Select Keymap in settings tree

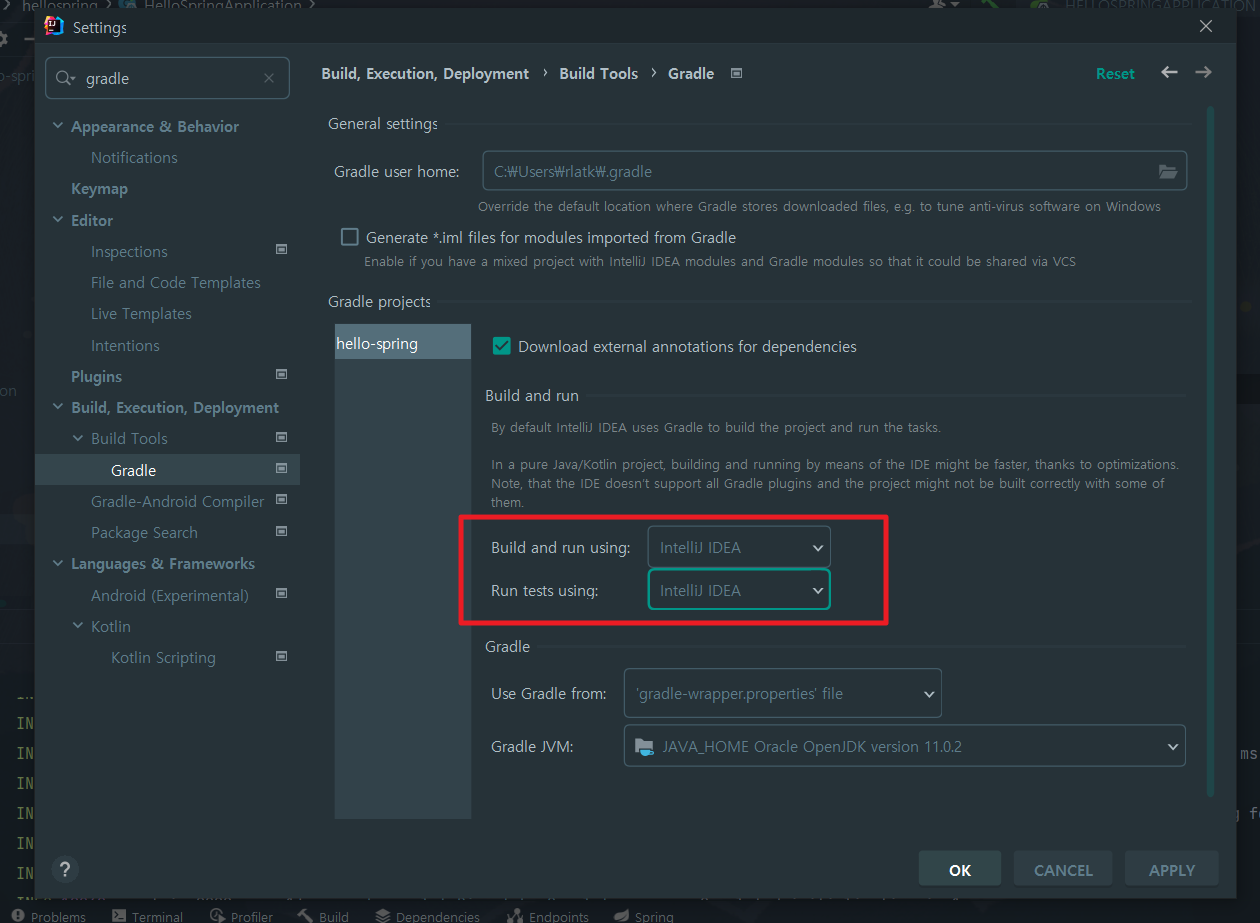point(99,188)
